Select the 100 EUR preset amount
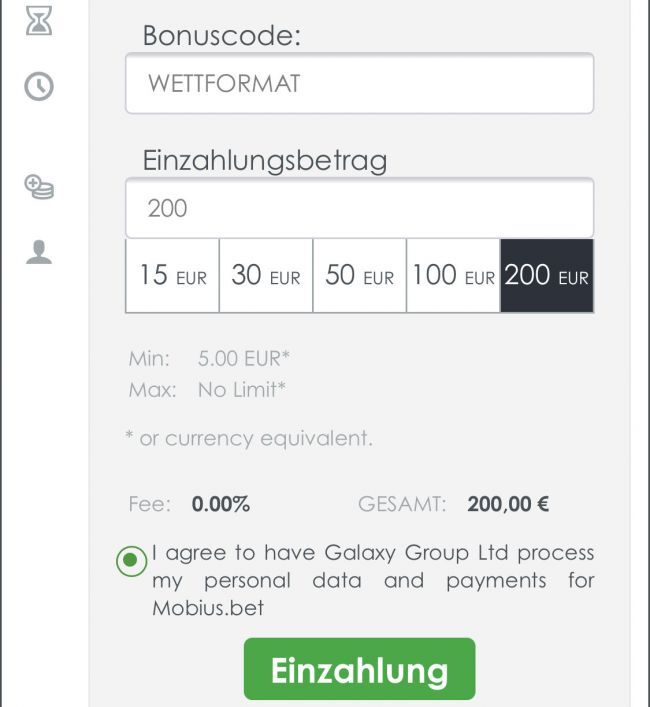650x707 pixels. (453, 276)
